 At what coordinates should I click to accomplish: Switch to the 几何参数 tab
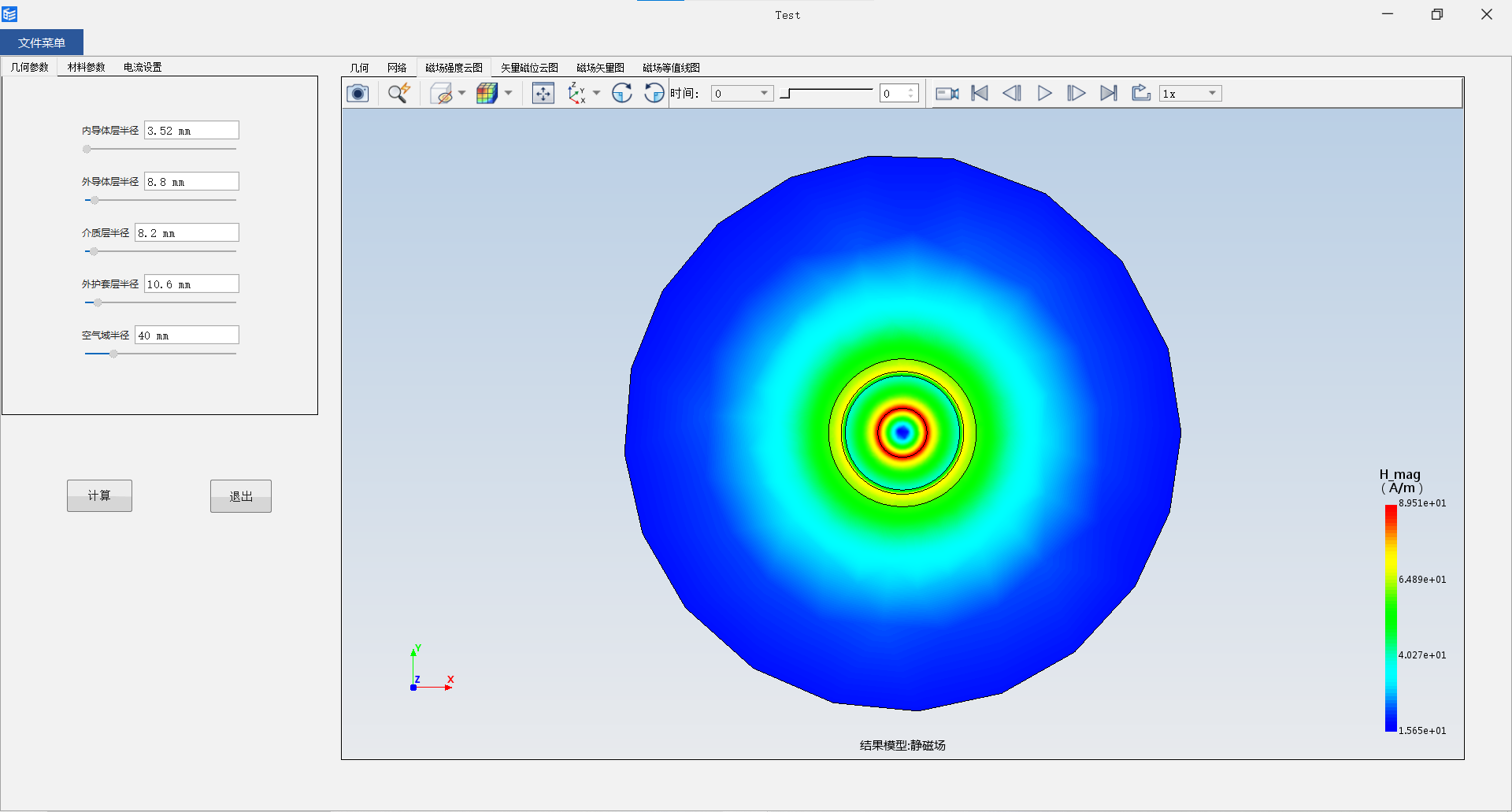click(30, 67)
